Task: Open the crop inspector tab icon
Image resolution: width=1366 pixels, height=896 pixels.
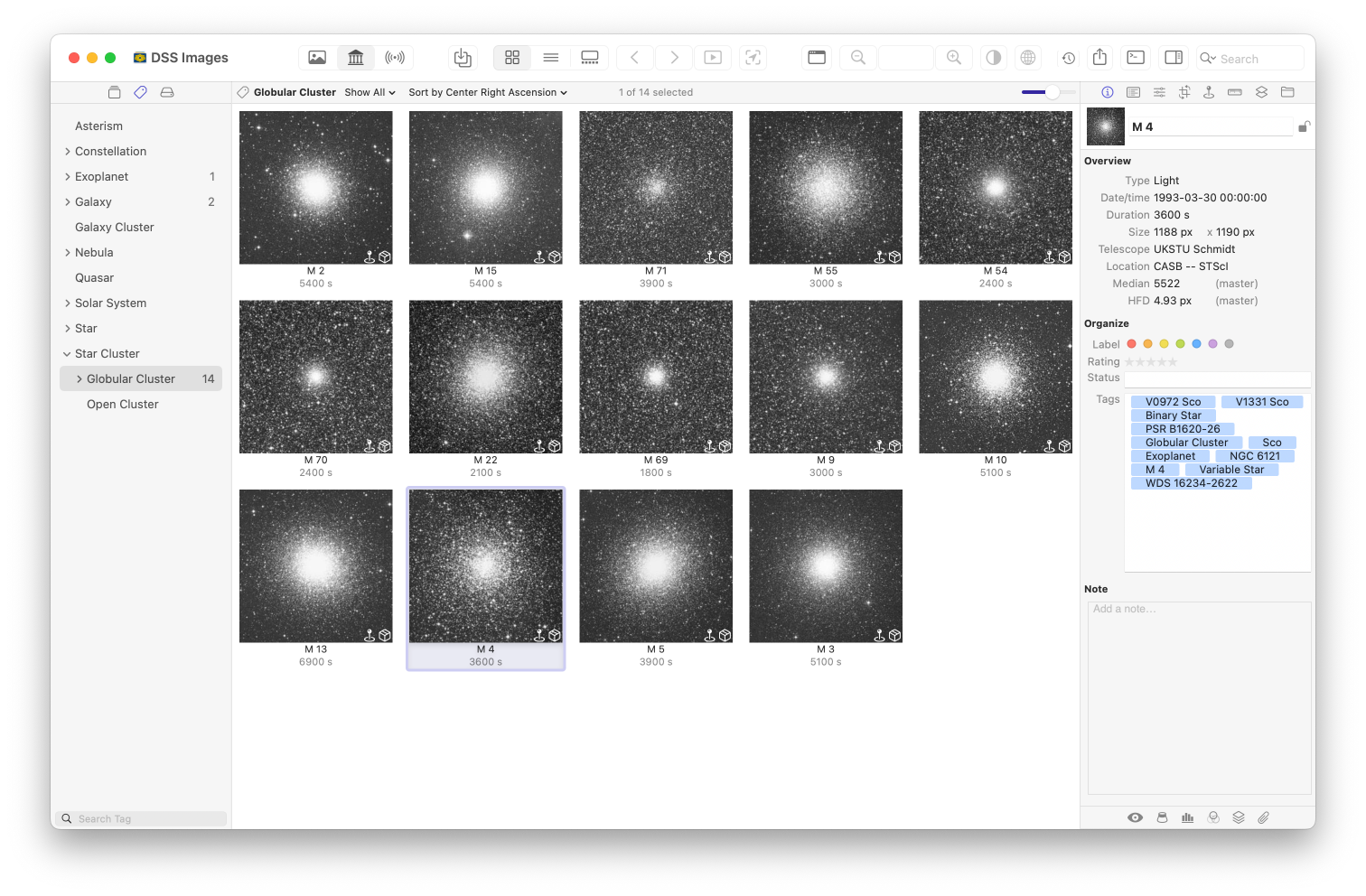Action: 1184,92
